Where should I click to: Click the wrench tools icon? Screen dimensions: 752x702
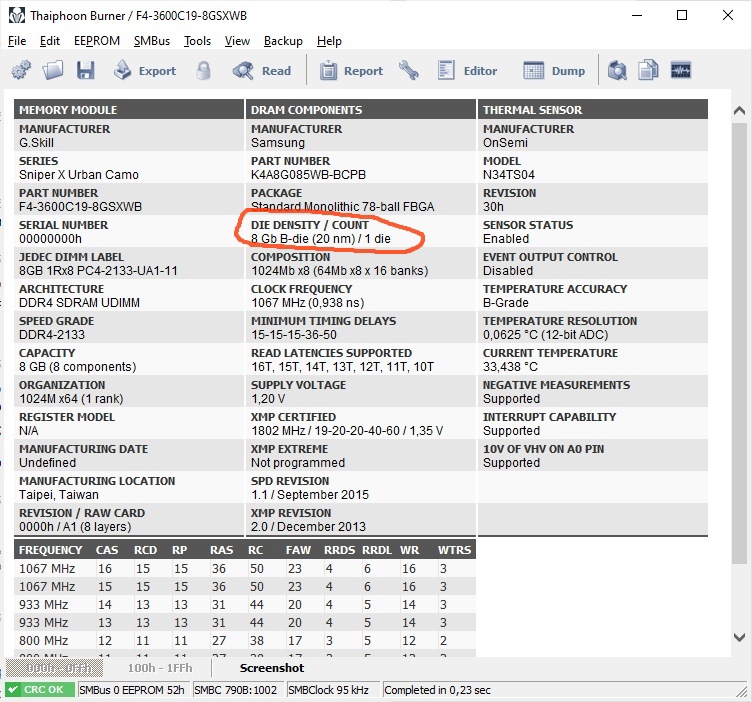(x=409, y=70)
